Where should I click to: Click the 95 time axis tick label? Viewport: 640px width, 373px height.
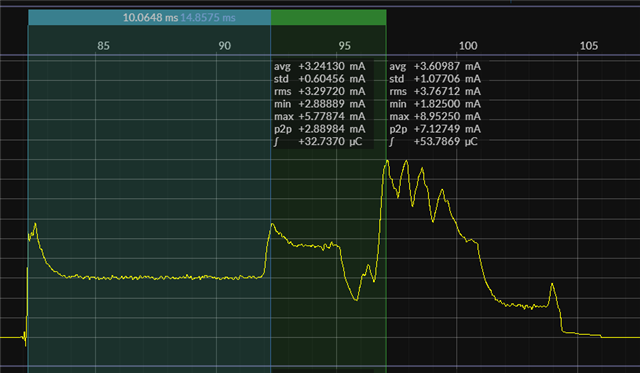(x=344, y=46)
